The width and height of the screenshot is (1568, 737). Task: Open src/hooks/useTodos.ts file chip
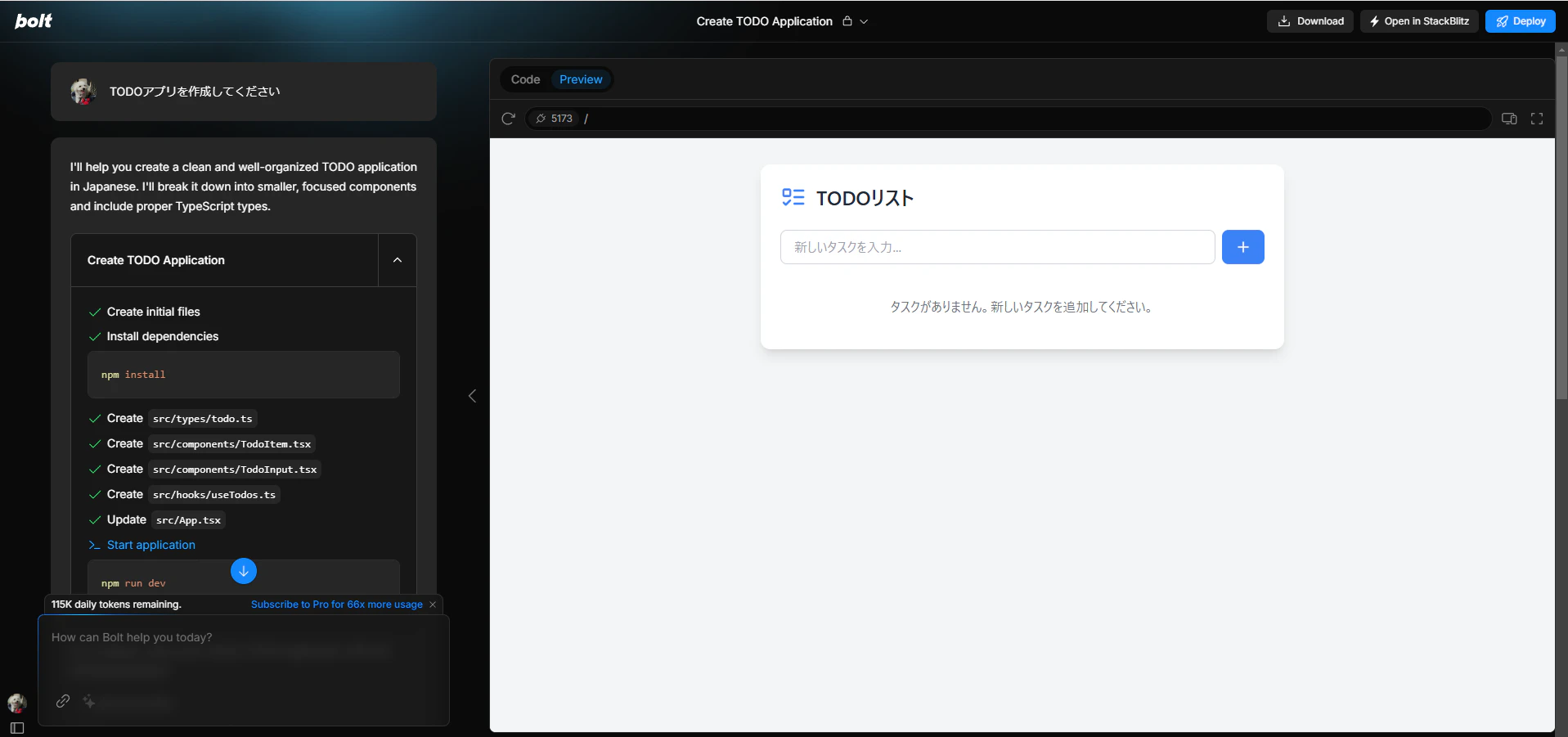coord(214,495)
